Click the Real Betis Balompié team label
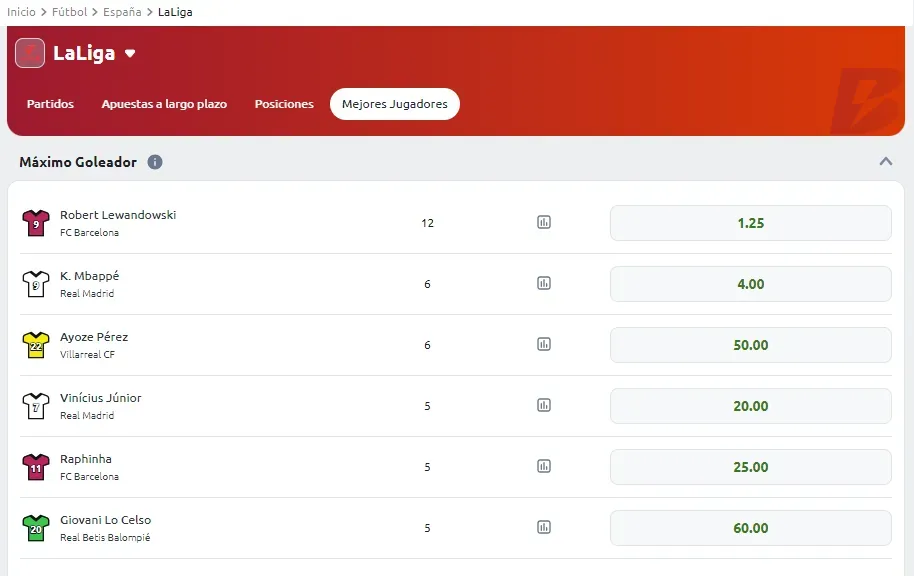 pos(105,538)
